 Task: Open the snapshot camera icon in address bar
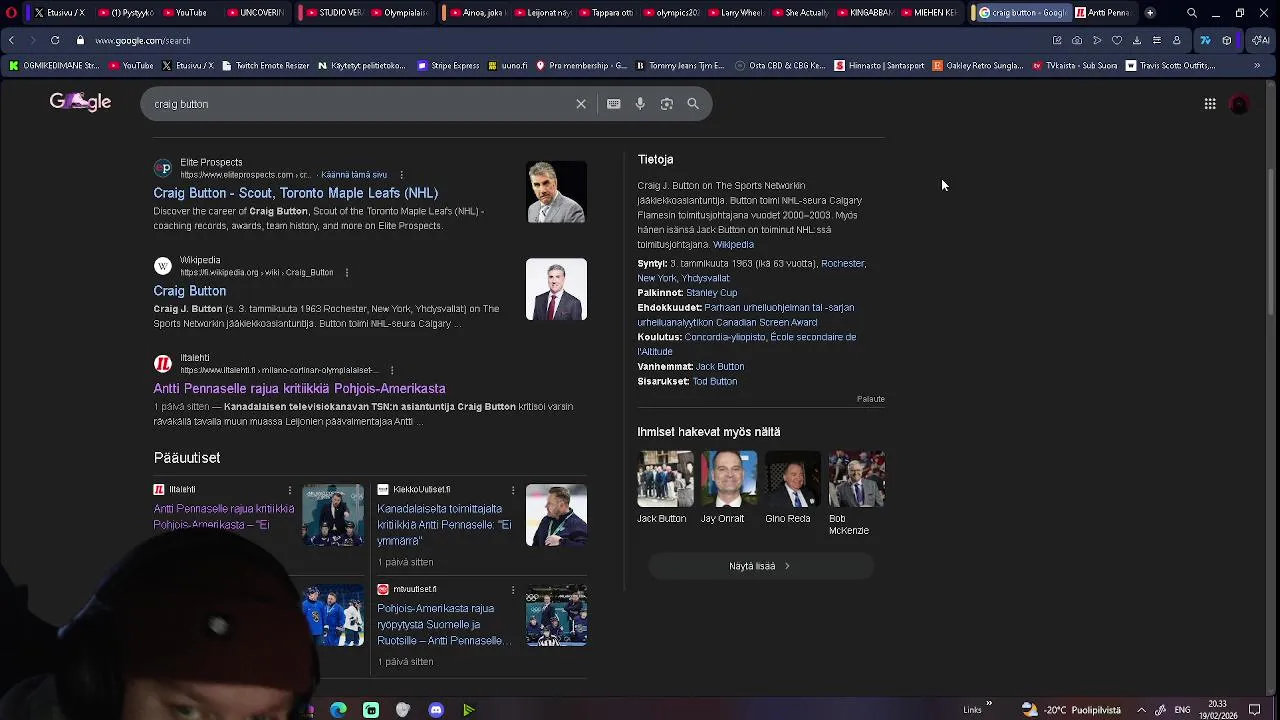(1077, 40)
